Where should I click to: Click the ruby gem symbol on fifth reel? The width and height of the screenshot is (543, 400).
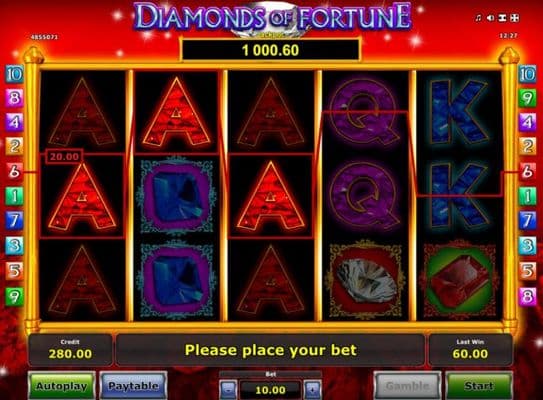pos(459,281)
